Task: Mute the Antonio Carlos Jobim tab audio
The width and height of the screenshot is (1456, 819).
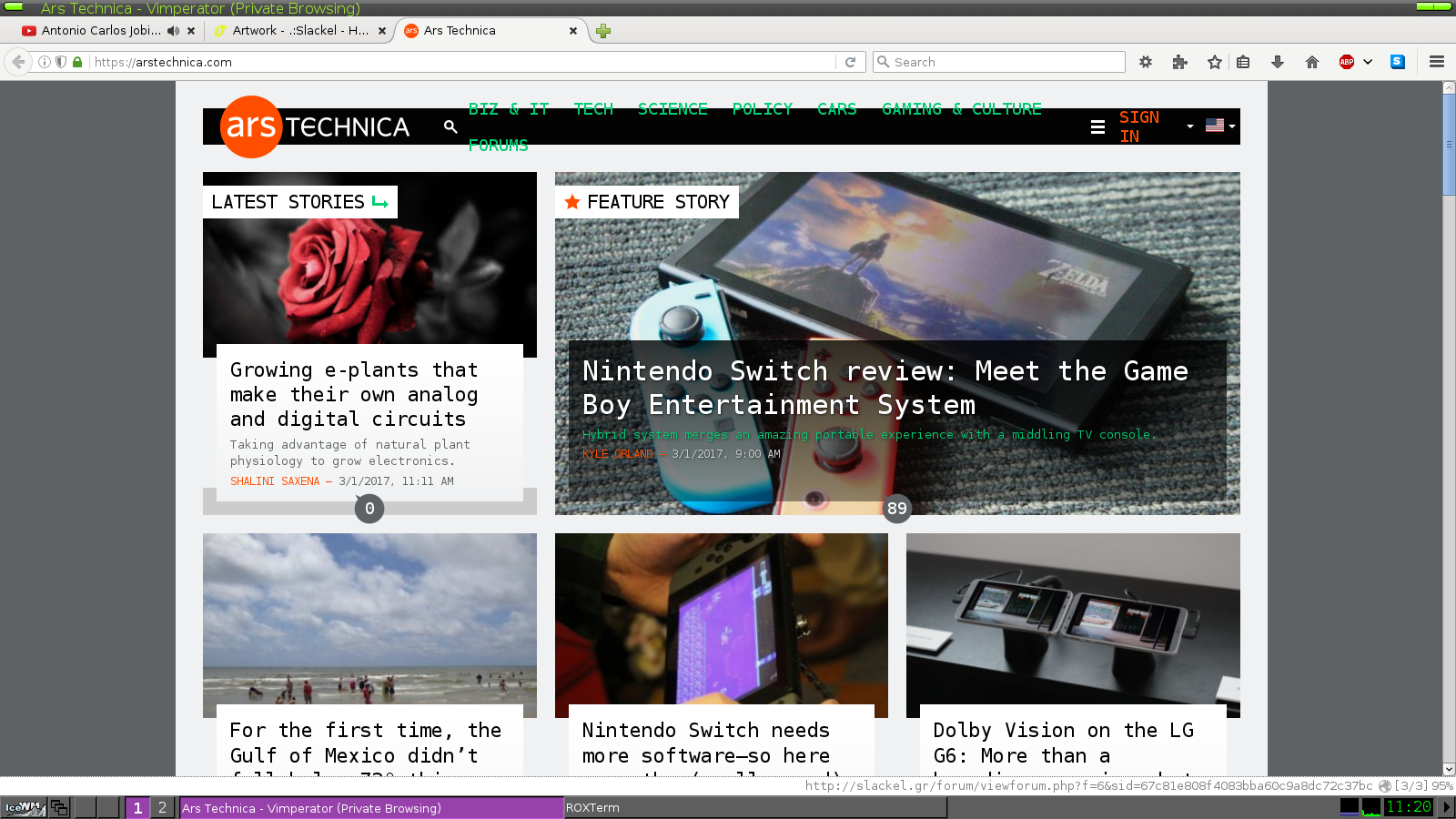Action: click(173, 30)
